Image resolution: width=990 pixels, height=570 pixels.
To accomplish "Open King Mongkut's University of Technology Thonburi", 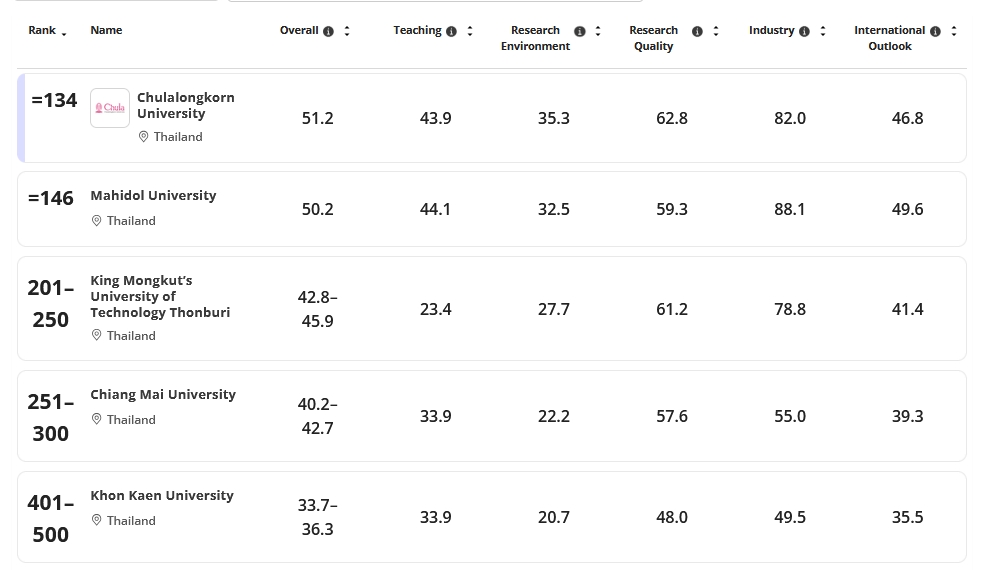I will point(160,296).
